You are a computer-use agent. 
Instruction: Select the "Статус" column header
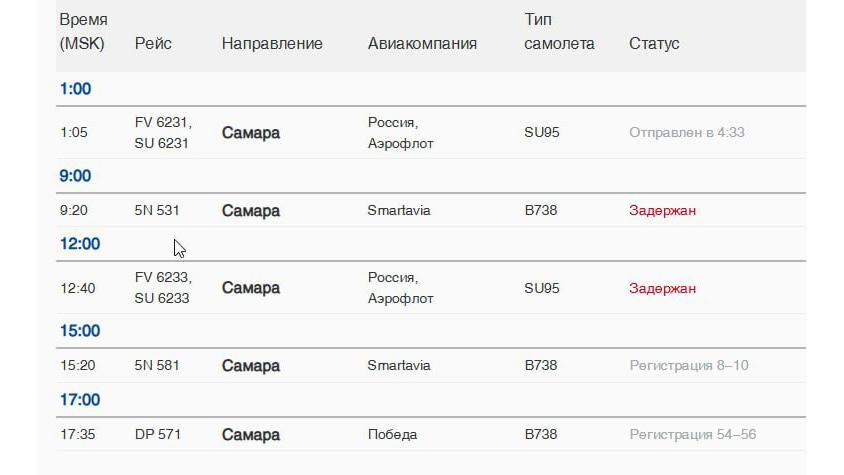(x=654, y=44)
